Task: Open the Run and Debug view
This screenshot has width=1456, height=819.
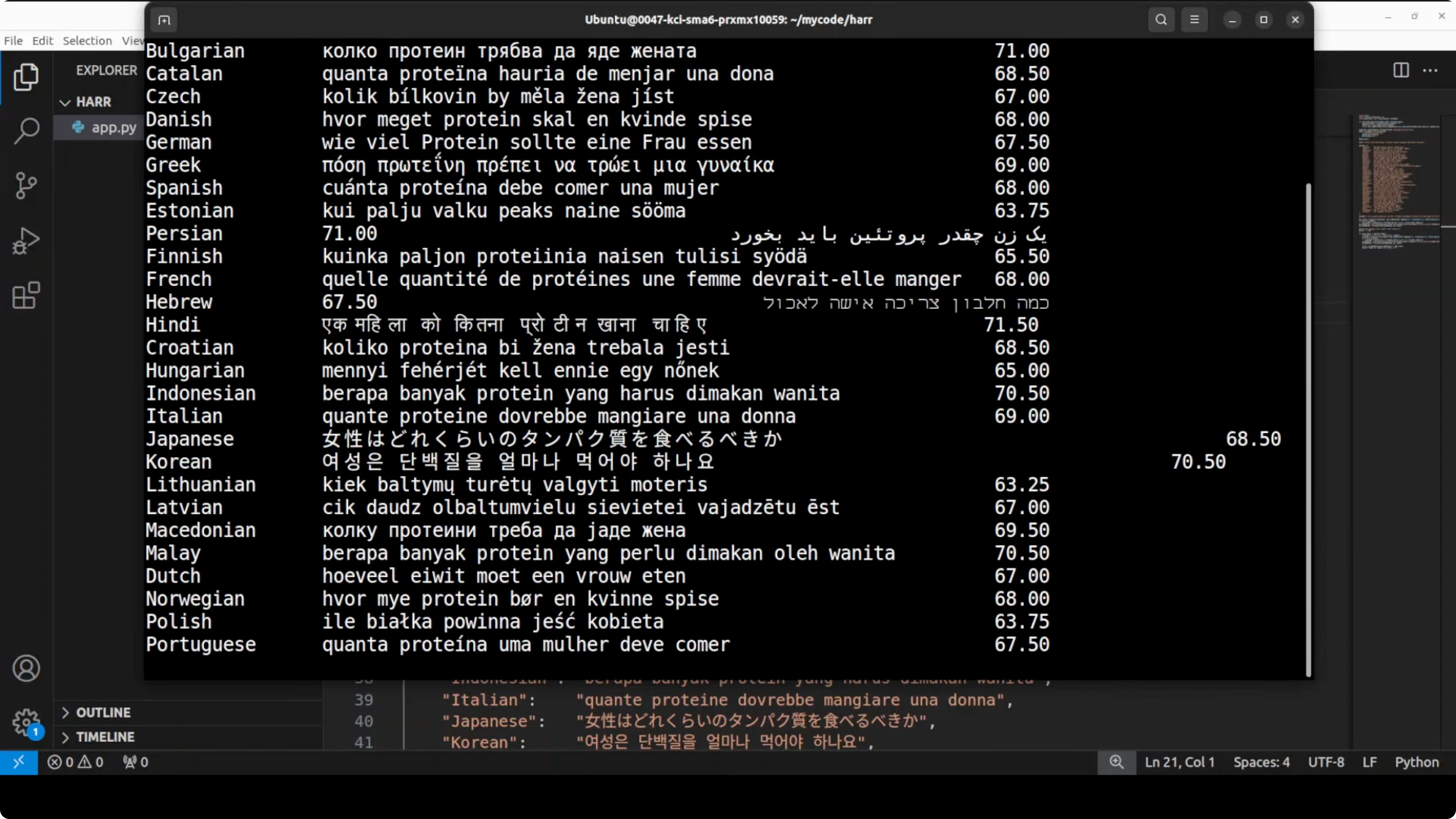Action: click(x=26, y=241)
